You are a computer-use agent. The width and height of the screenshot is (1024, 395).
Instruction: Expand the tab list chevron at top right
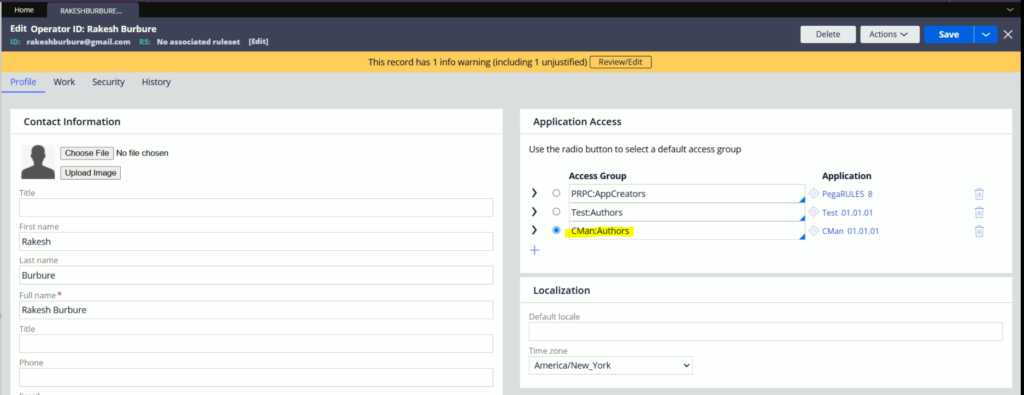coord(1009,10)
